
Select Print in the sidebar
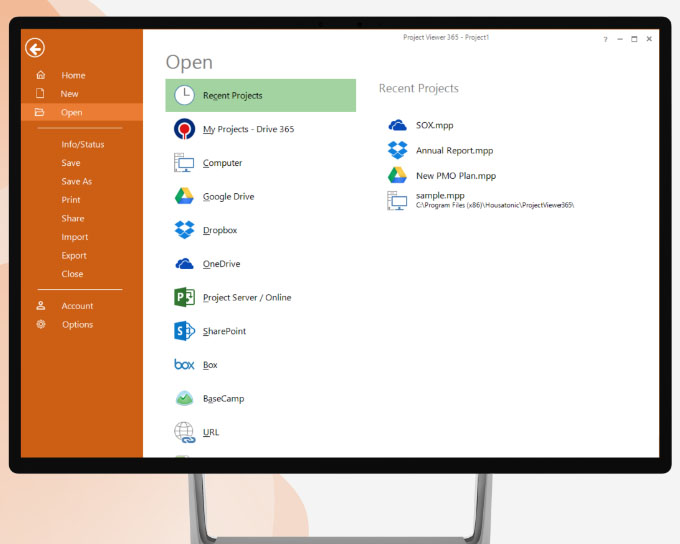click(71, 200)
